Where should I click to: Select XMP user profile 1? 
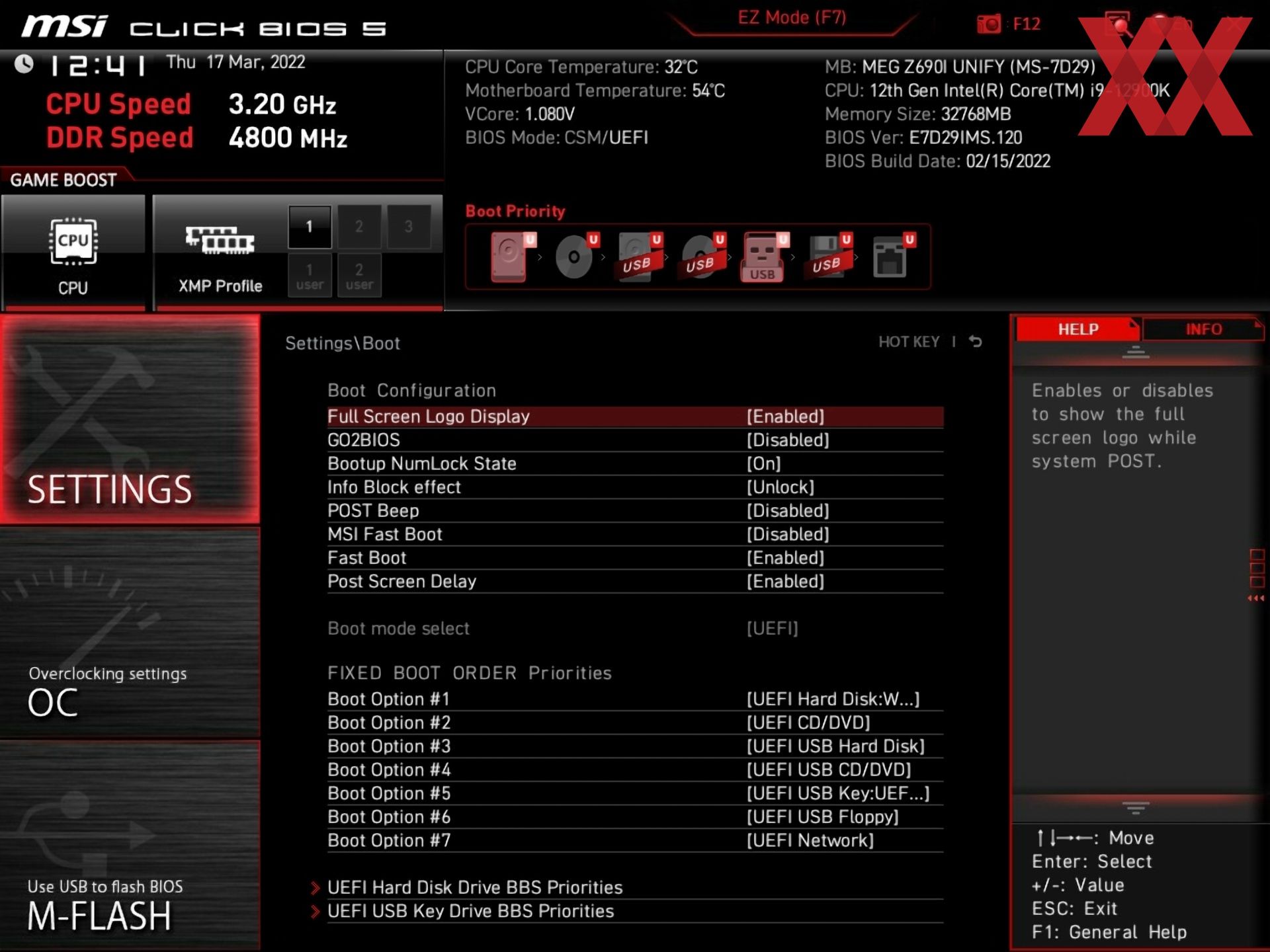(x=310, y=276)
